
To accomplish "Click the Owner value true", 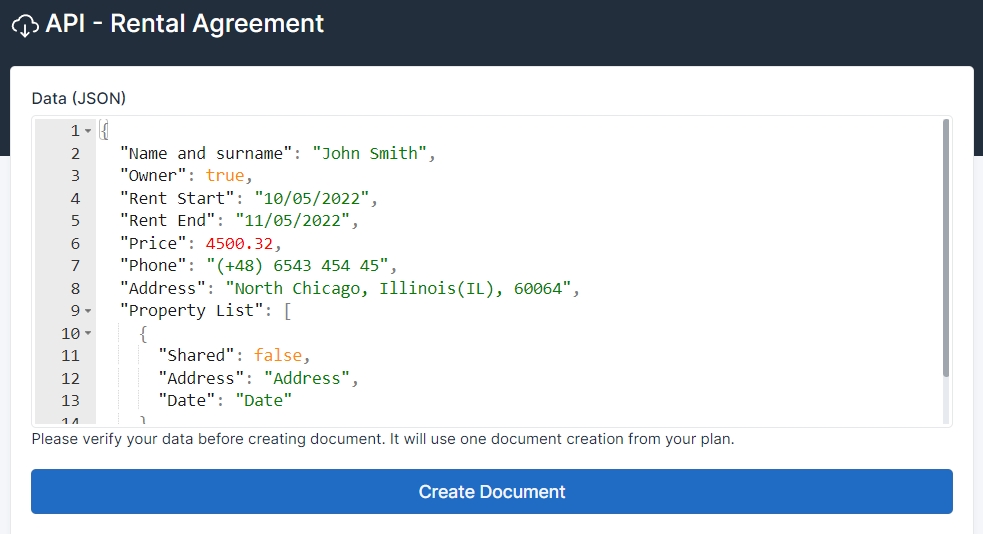I will coord(225,176).
